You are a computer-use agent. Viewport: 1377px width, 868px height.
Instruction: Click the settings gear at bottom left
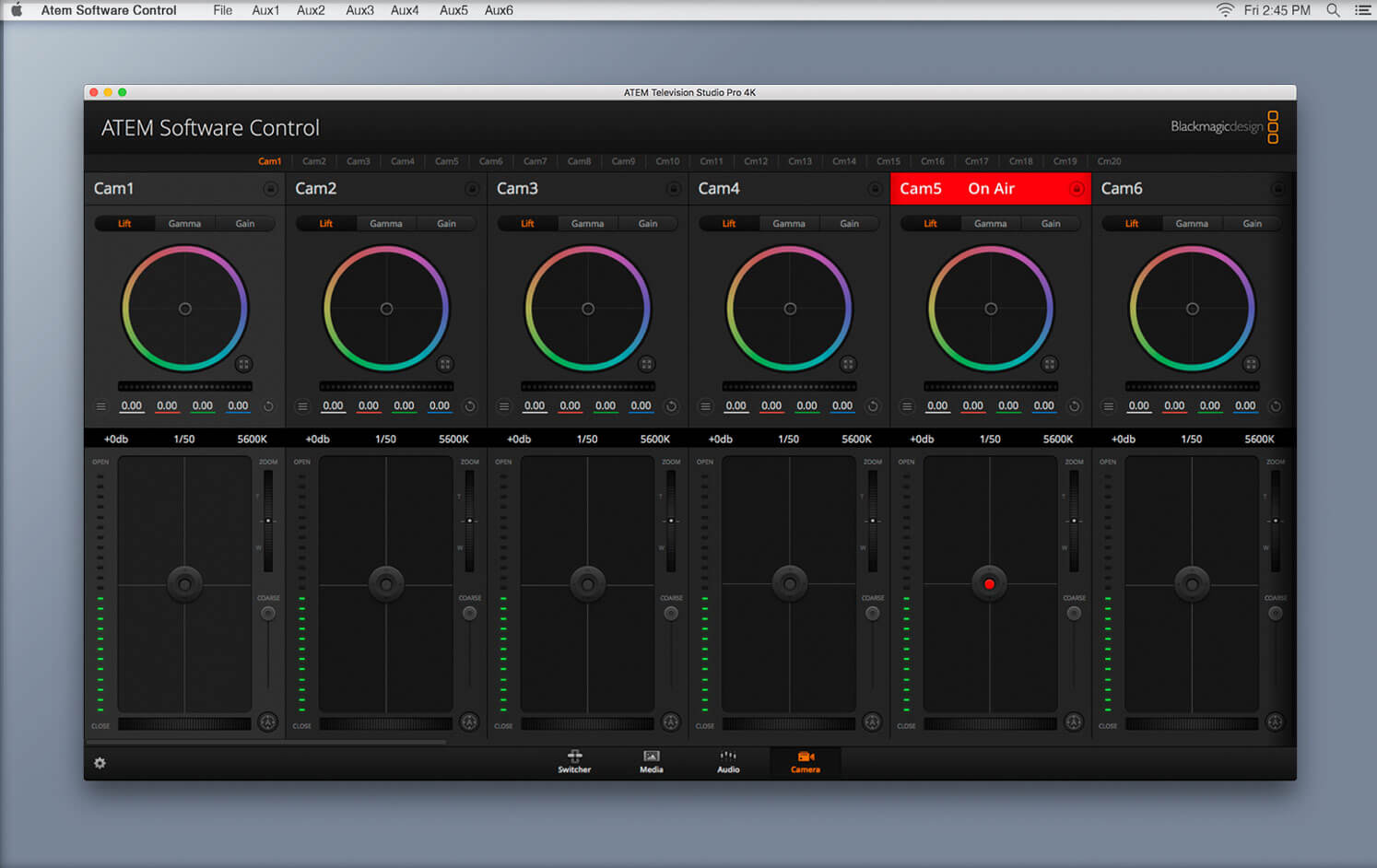tap(100, 763)
